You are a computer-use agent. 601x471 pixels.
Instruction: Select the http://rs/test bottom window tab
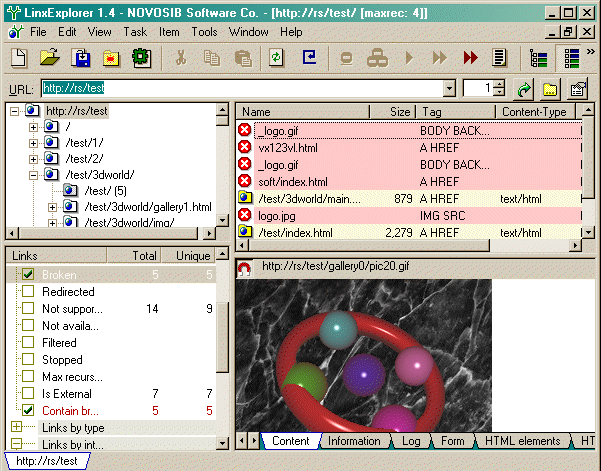[x=47, y=461]
